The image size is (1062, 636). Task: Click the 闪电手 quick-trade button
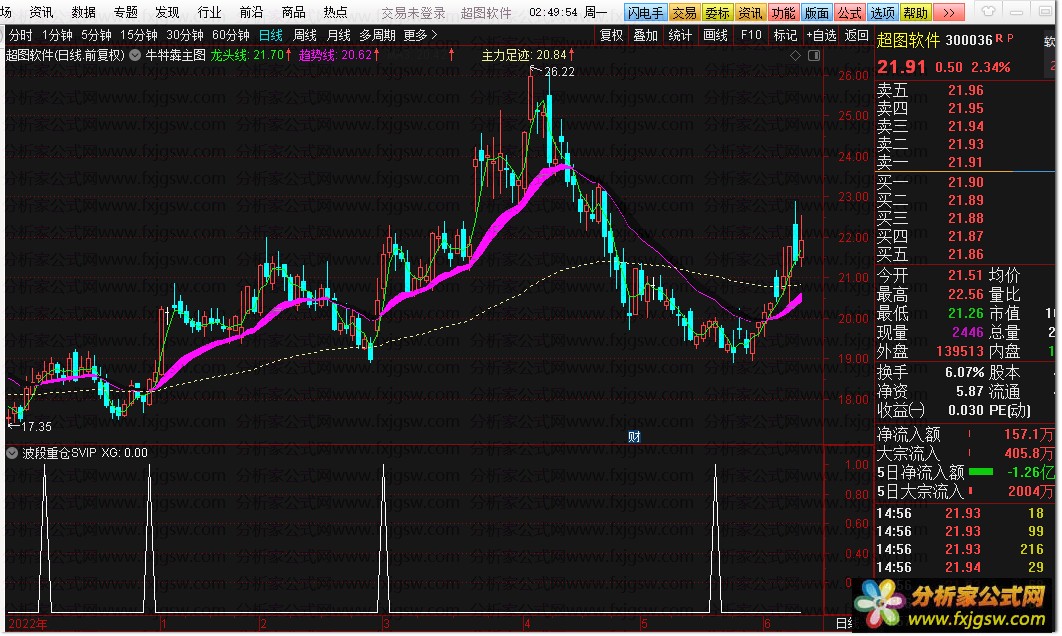pyautogui.click(x=645, y=13)
